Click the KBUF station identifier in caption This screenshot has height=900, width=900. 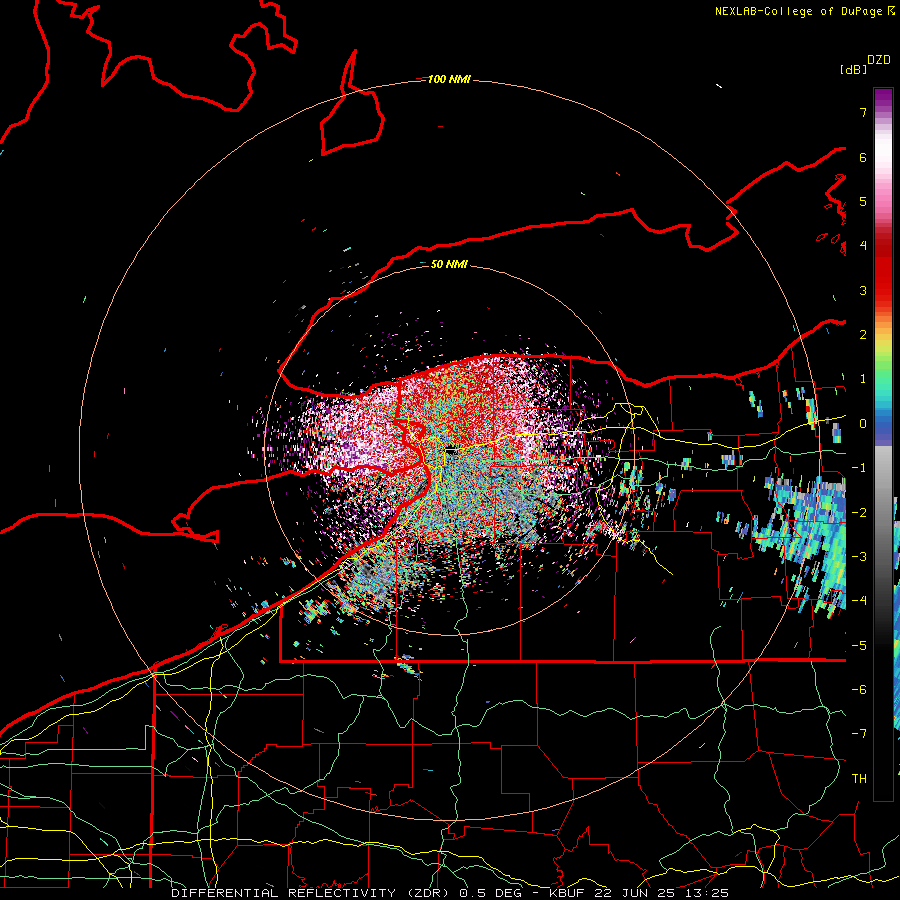click(568, 893)
